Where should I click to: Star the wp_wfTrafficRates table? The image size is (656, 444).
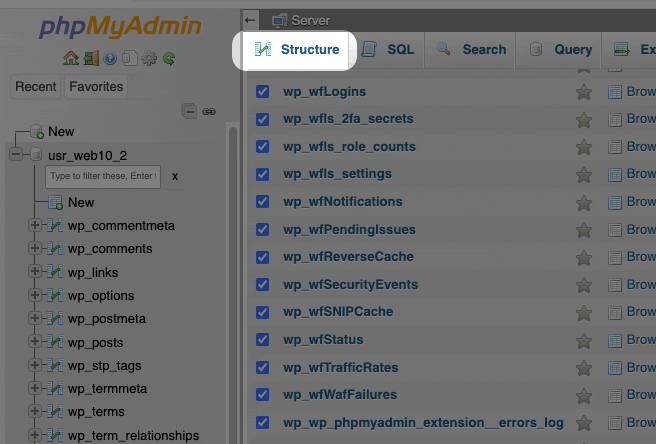point(584,368)
